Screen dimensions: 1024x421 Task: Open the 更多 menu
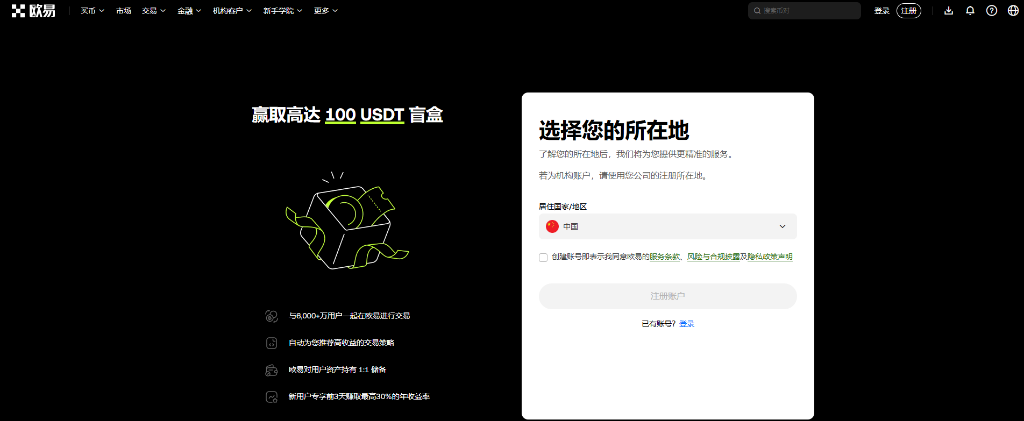click(324, 11)
